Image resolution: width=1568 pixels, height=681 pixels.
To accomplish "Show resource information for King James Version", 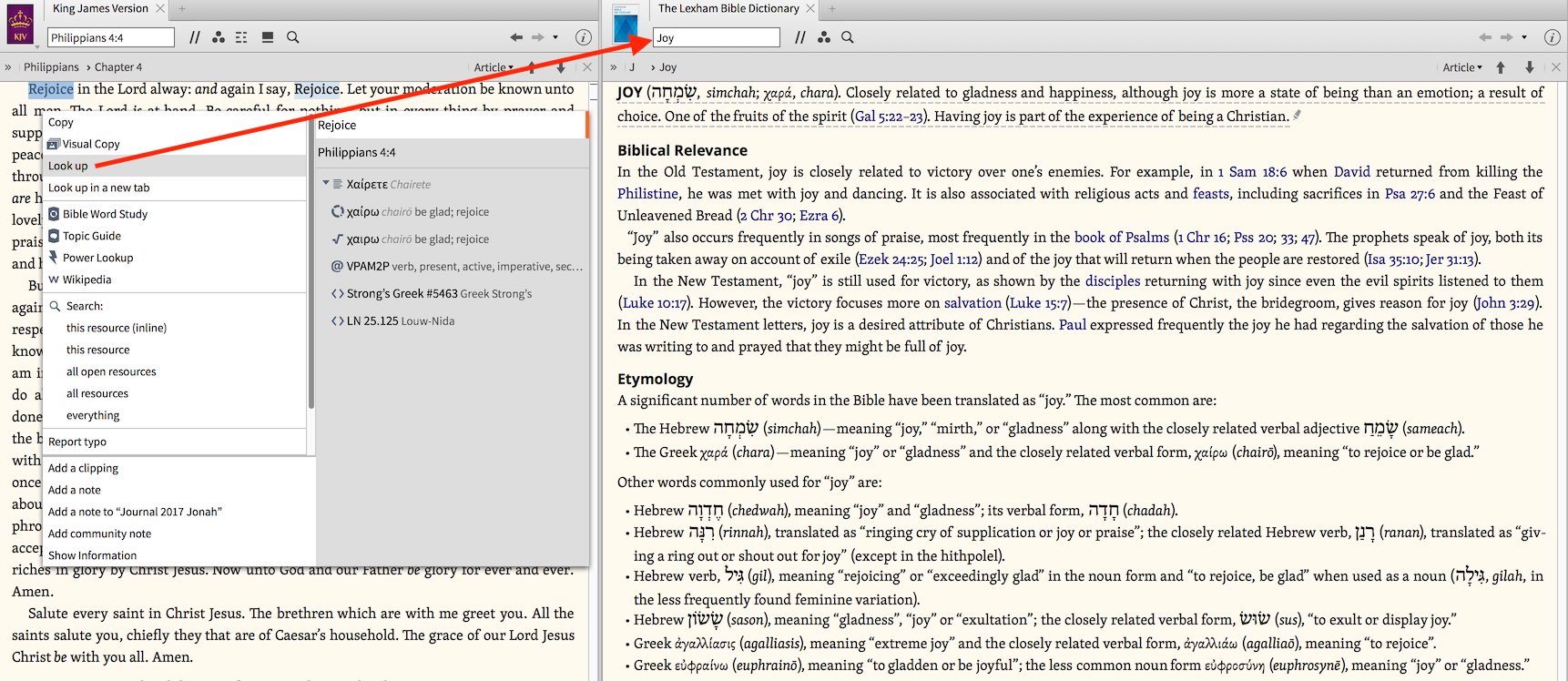I will click(x=584, y=37).
